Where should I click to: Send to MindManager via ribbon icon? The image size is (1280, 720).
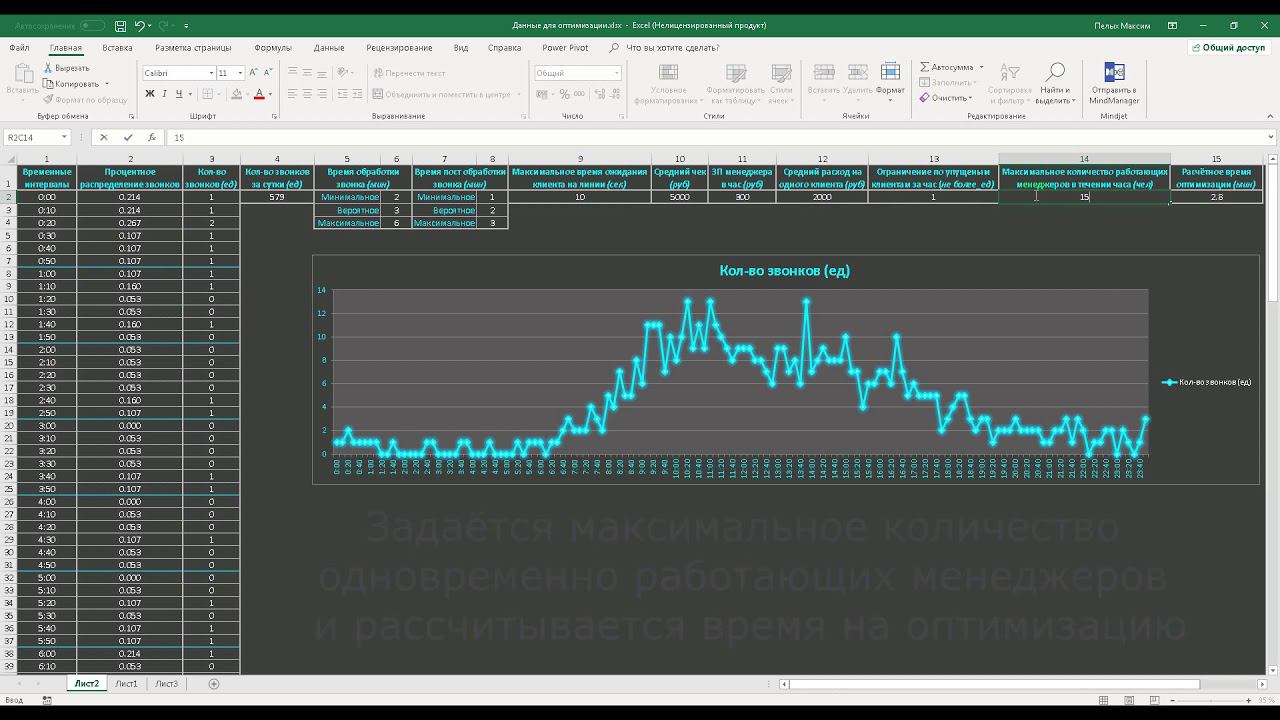click(1114, 84)
